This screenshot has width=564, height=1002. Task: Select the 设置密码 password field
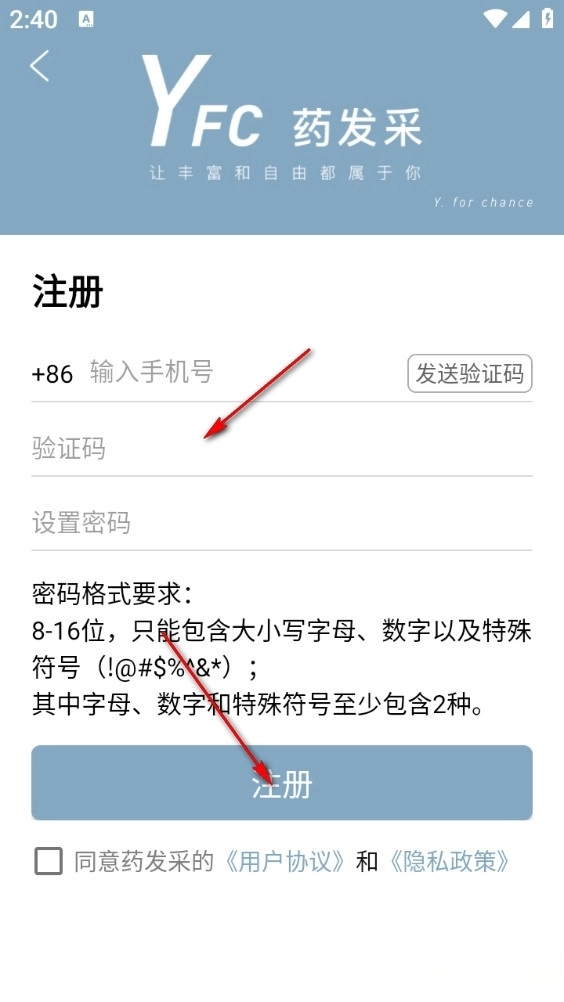282,522
